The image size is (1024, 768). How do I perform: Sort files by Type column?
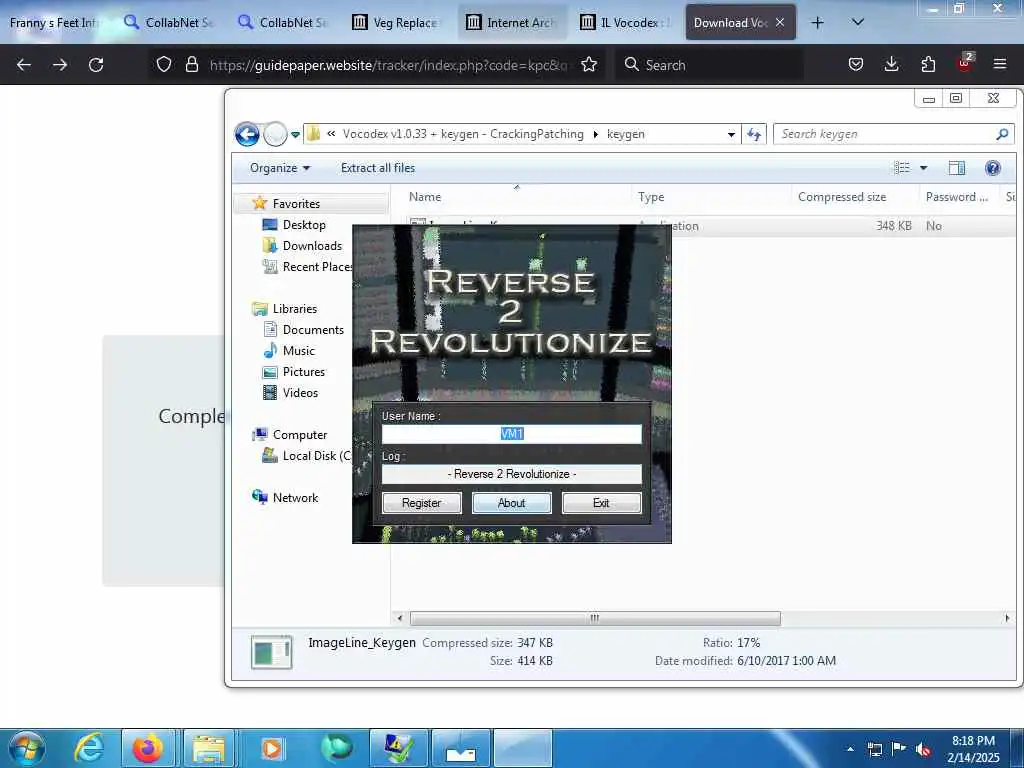pos(651,197)
